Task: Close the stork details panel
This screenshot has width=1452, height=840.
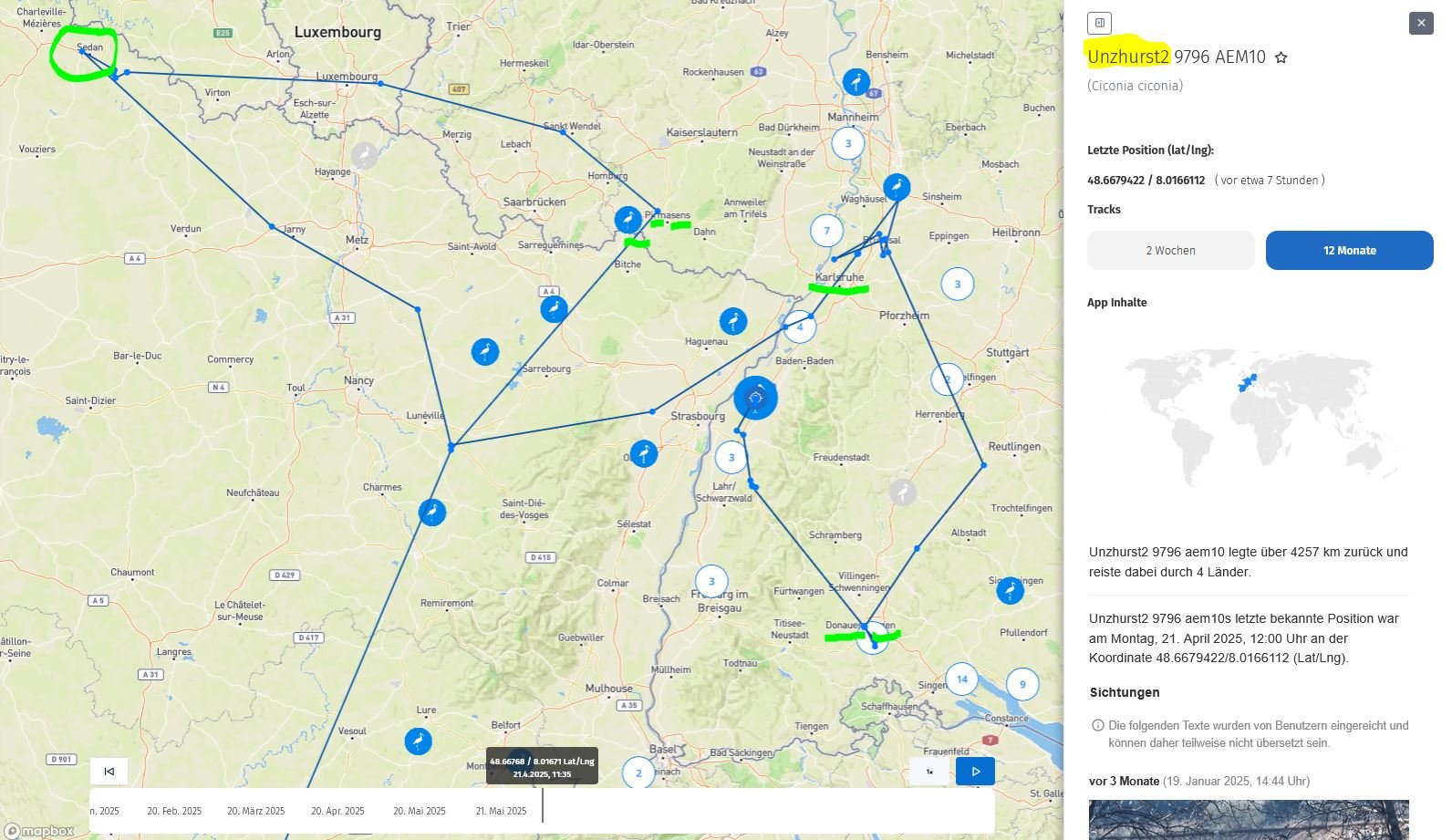Action: pos(1421,24)
